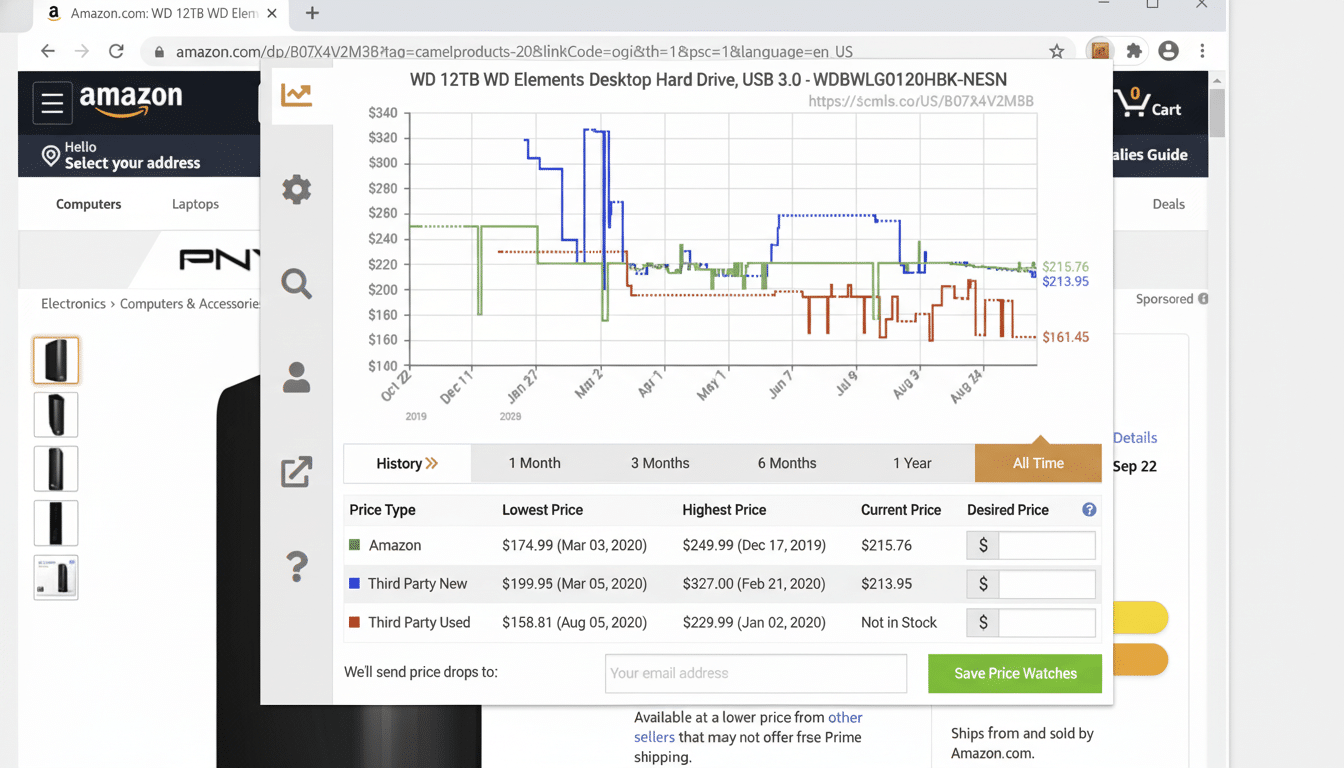Open Amazon's hamburger navigation menu

pos(52,103)
